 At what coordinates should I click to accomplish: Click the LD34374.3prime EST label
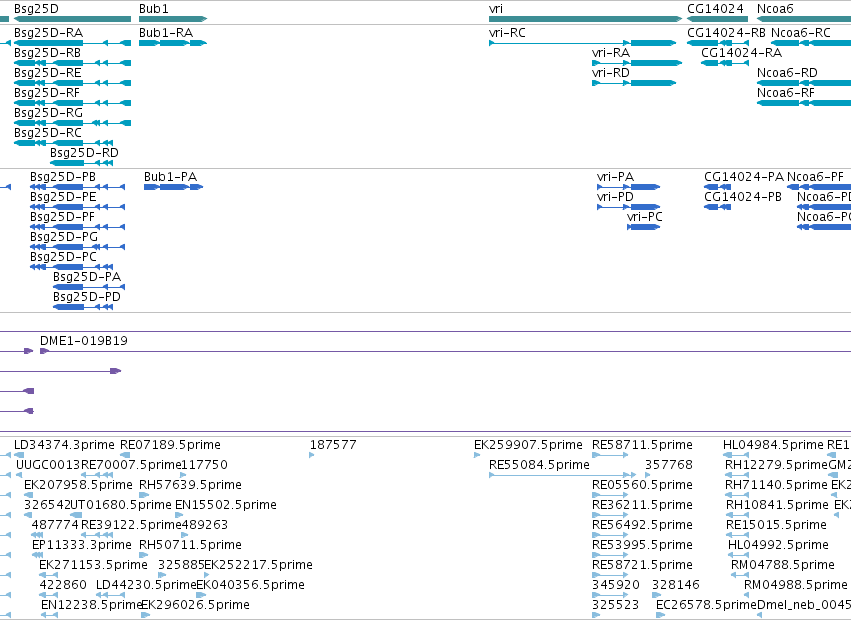click(65, 445)
